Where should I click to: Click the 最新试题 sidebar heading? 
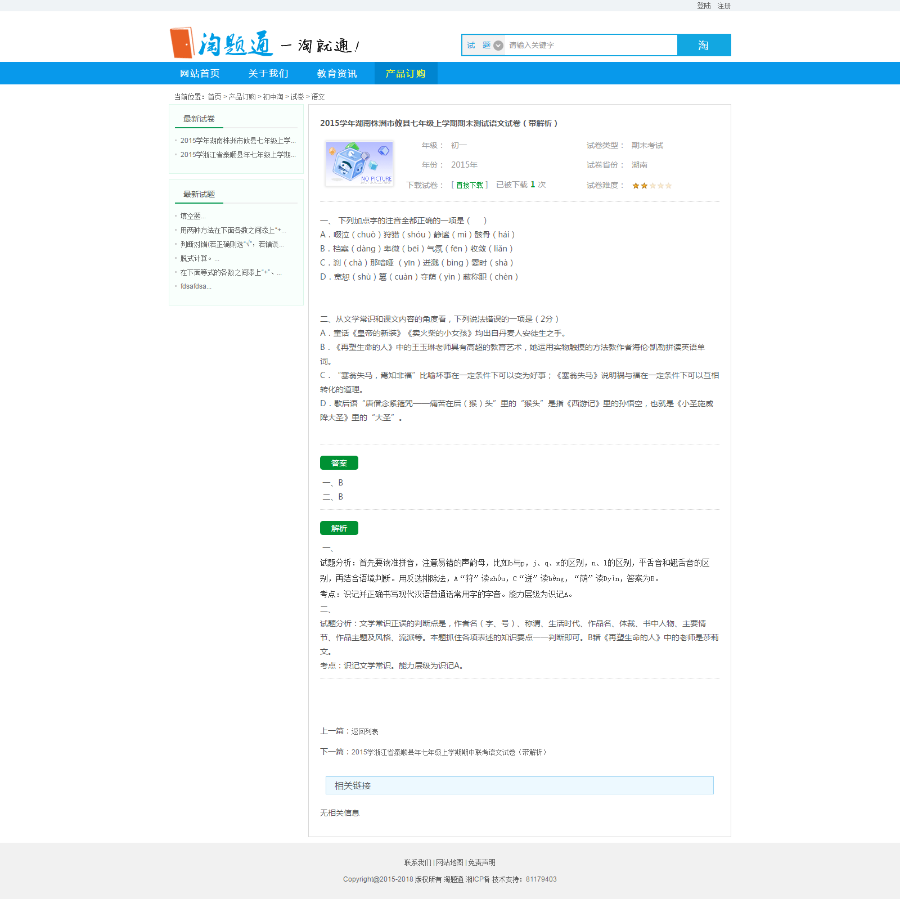(x=199, y=195)
